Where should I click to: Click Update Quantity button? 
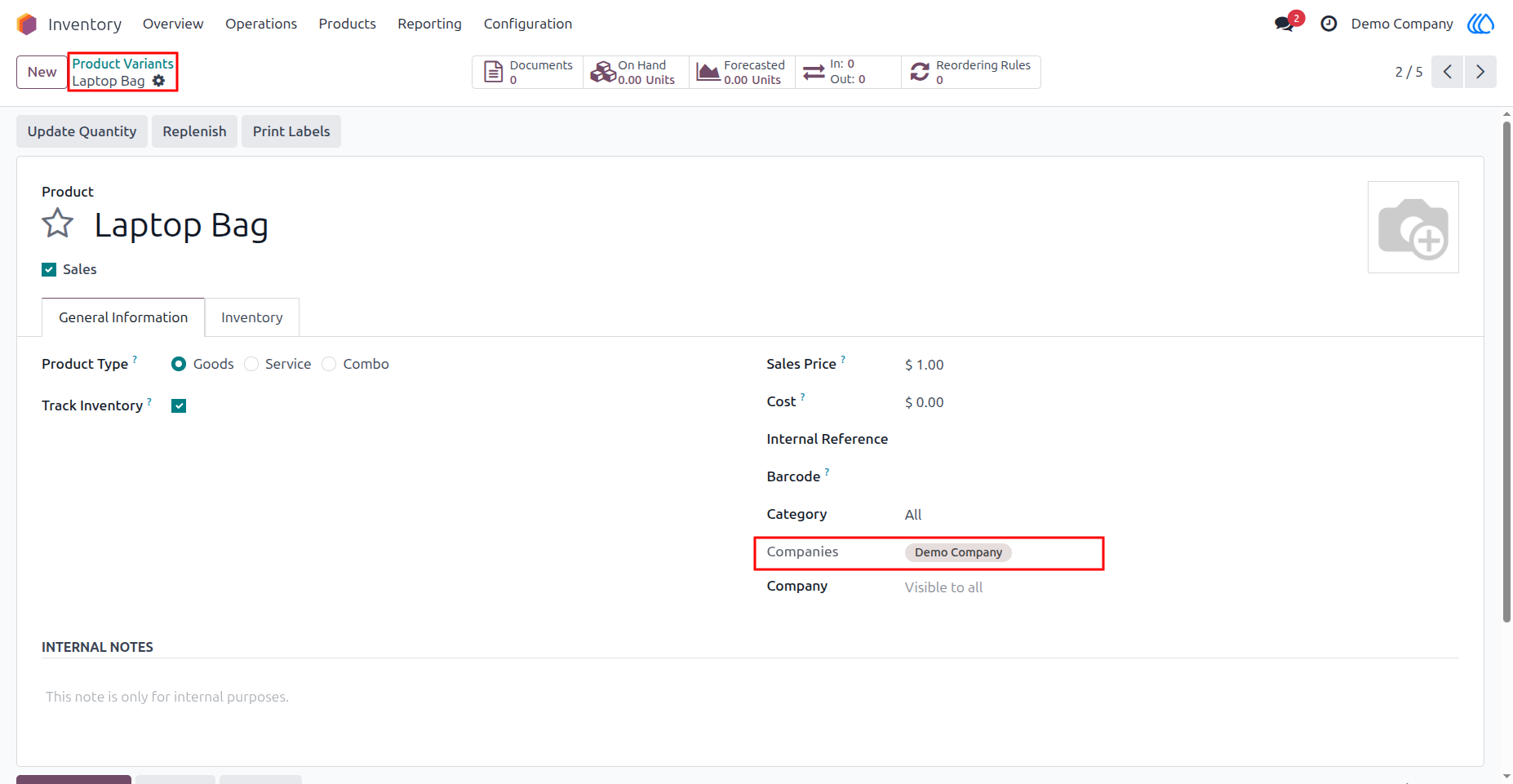tap(82, 131)
